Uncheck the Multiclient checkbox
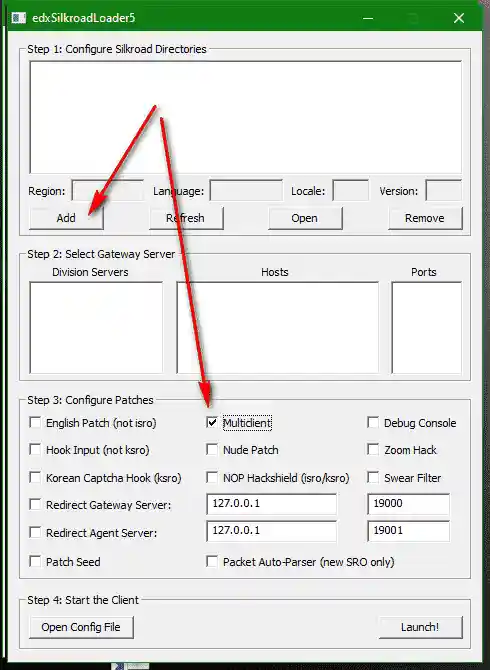 point(212,423)
